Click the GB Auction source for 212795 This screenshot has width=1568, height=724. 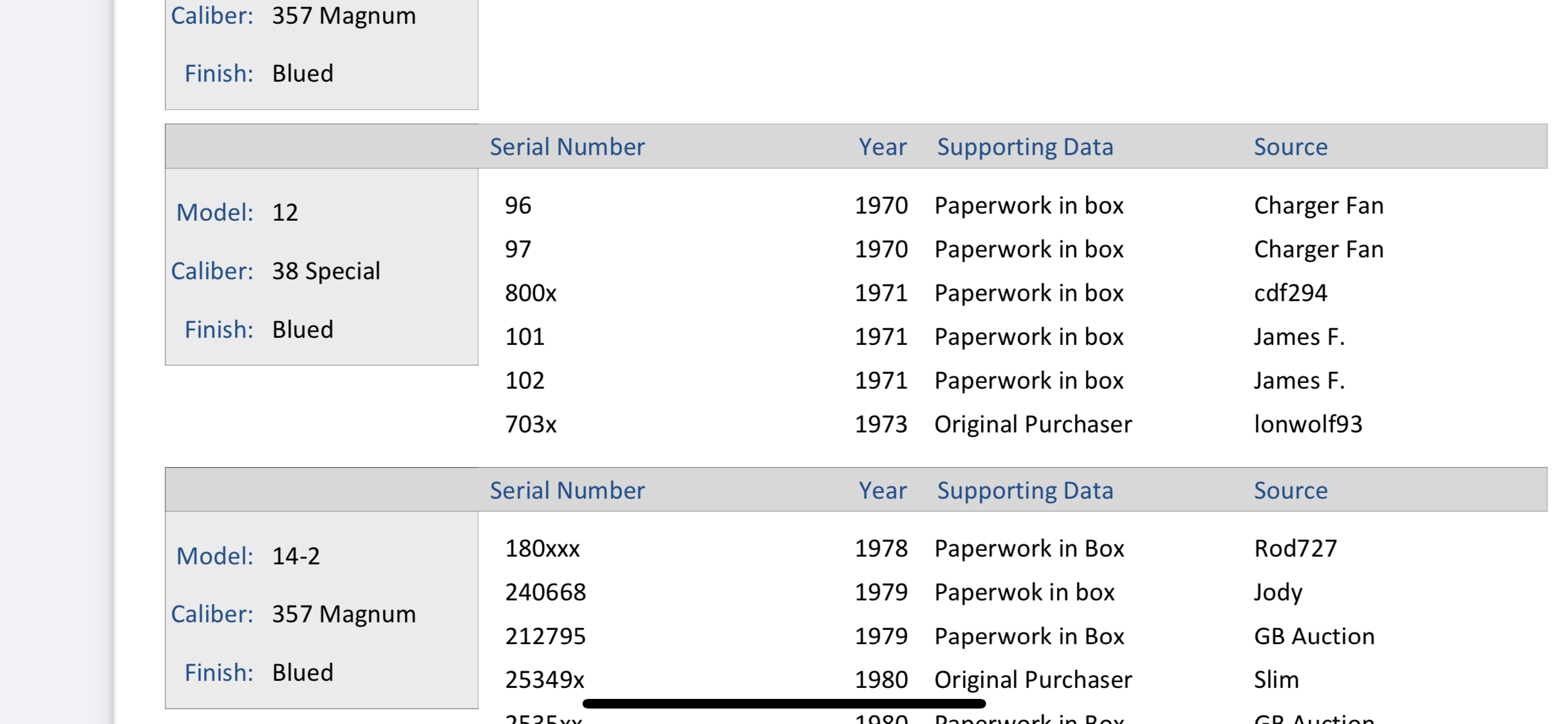tap(1314, 636)
